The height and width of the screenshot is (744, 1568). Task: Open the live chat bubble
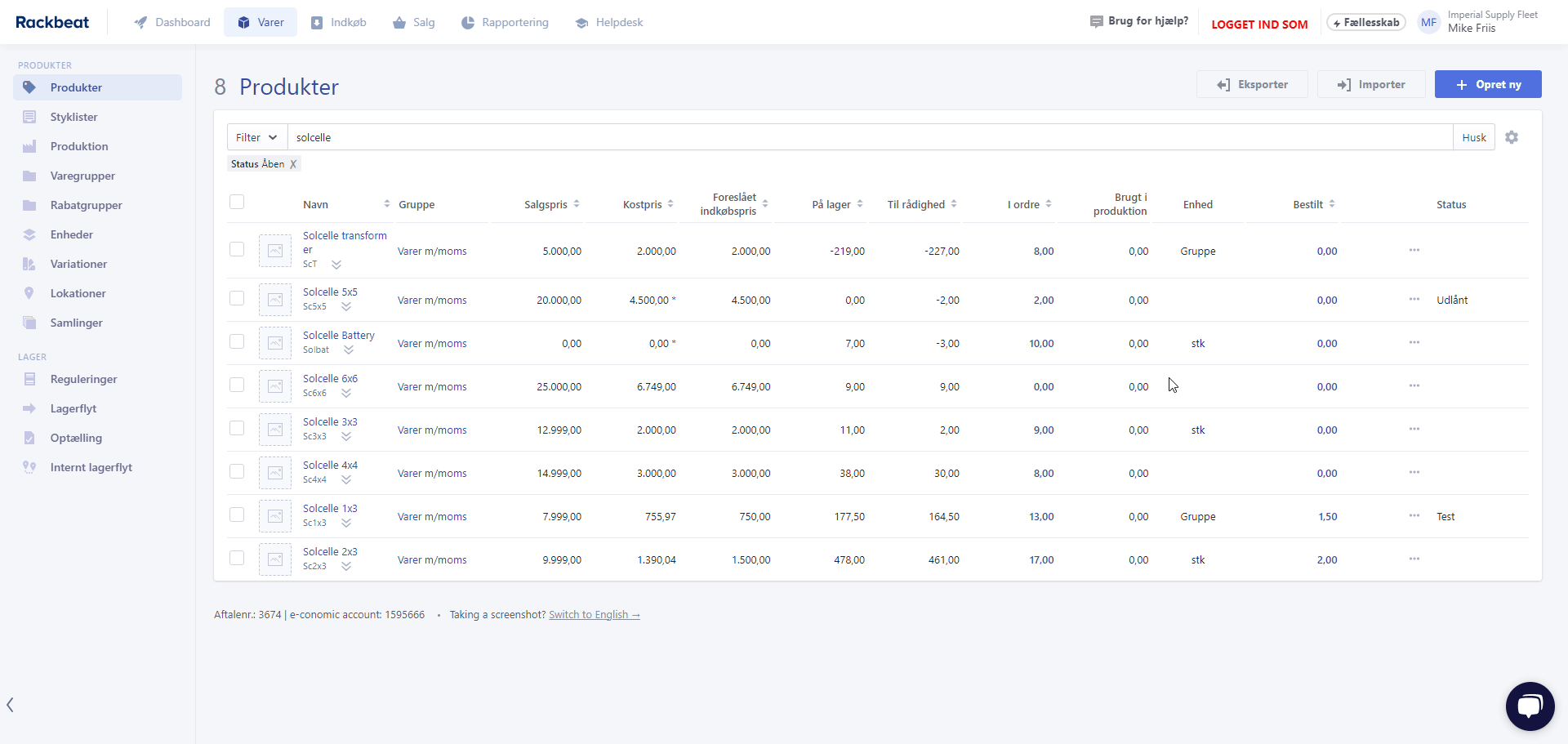click(x=1530, y=706)
